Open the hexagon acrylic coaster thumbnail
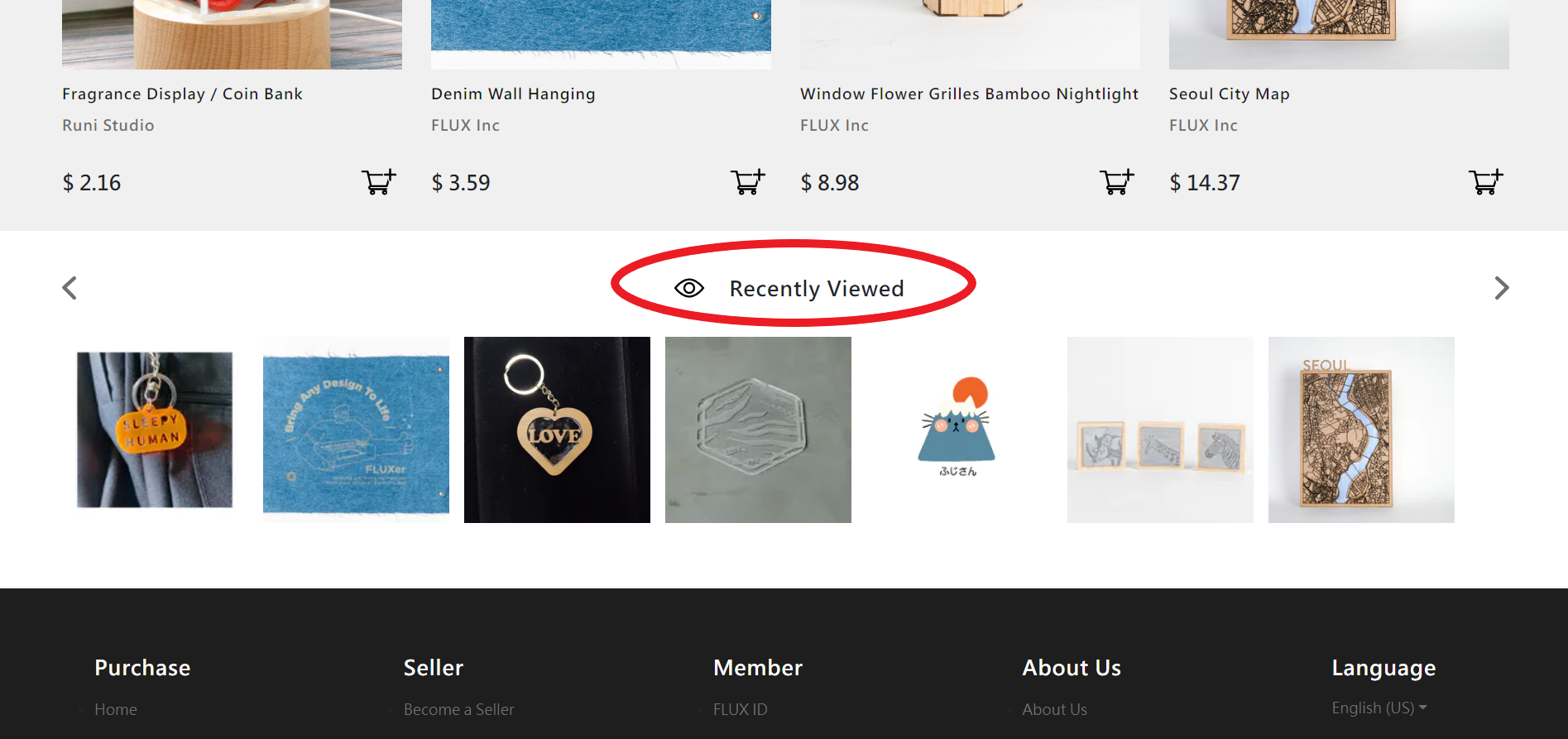The height and width of the screenshot is (739, 1568). (758, 429)
